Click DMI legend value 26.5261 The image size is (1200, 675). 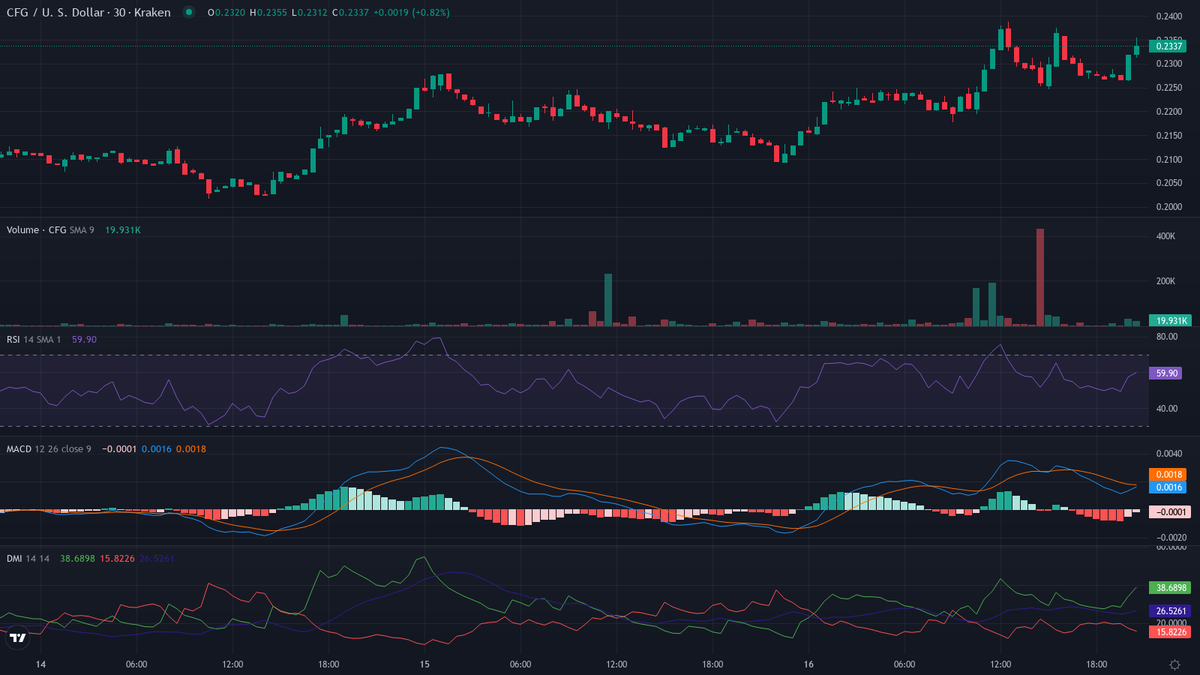point(159,558)
